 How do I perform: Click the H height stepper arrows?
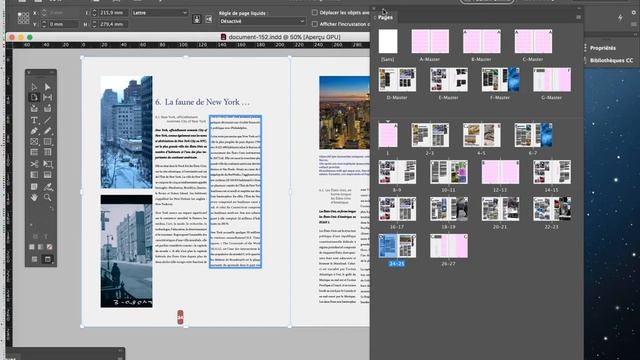[94, 24]
